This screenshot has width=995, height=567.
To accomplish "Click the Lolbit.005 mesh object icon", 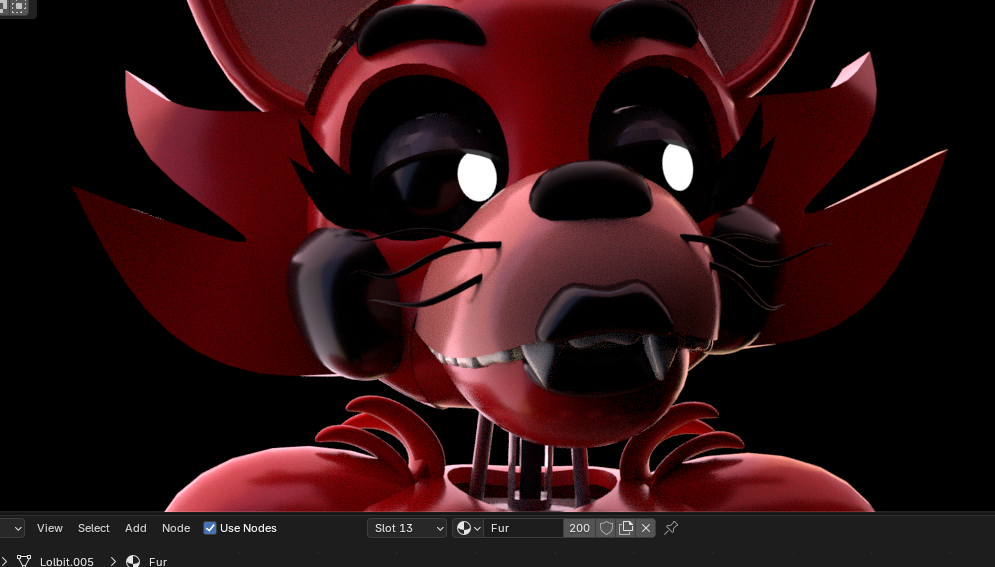I will pyautogui.click(x=23, y=561).
